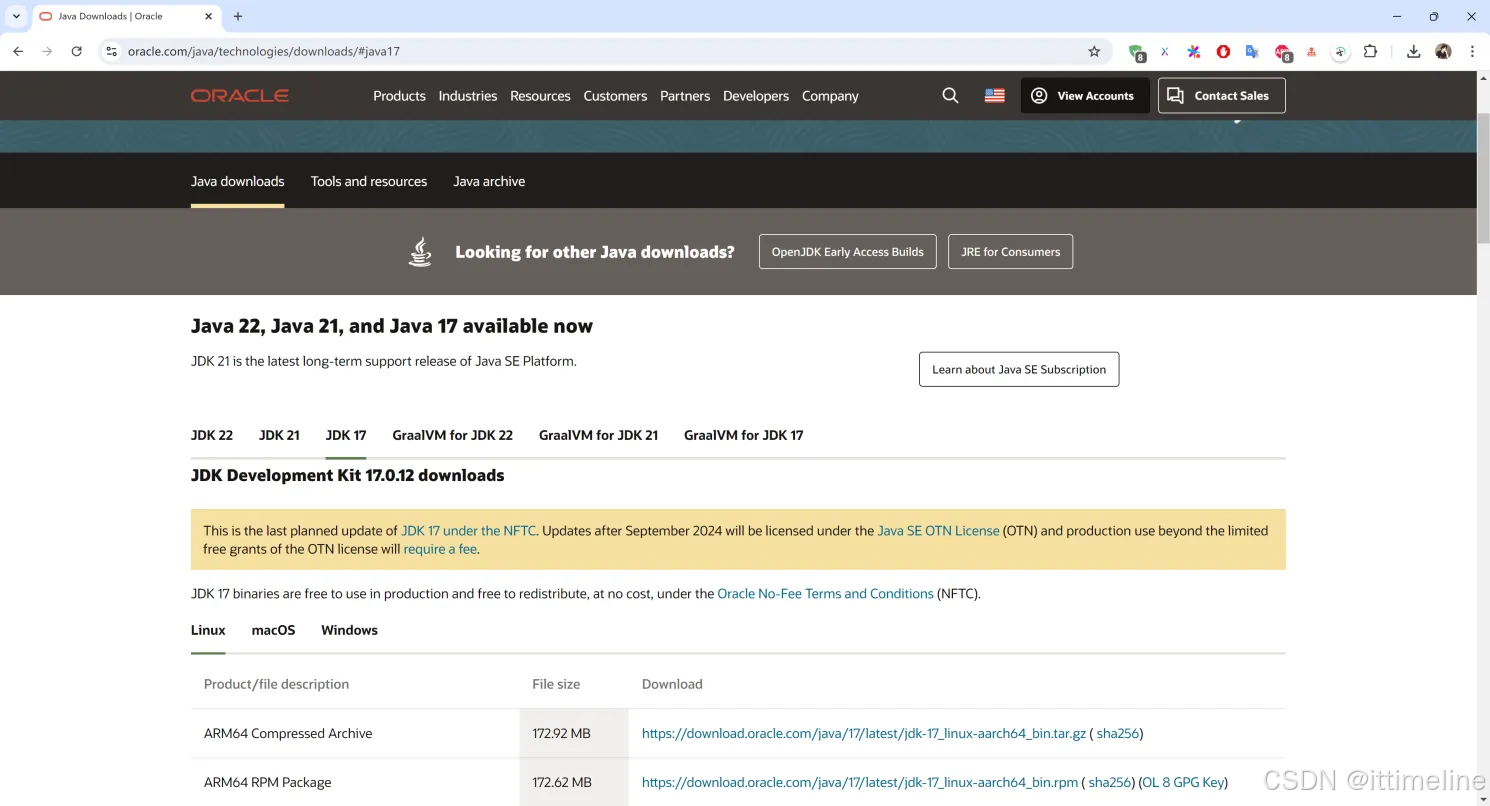The height and width of the screenshot is (806, 1490).
Task: Download jdk-17_linux-aarch64_bin.rpm link
Action: 860,782
